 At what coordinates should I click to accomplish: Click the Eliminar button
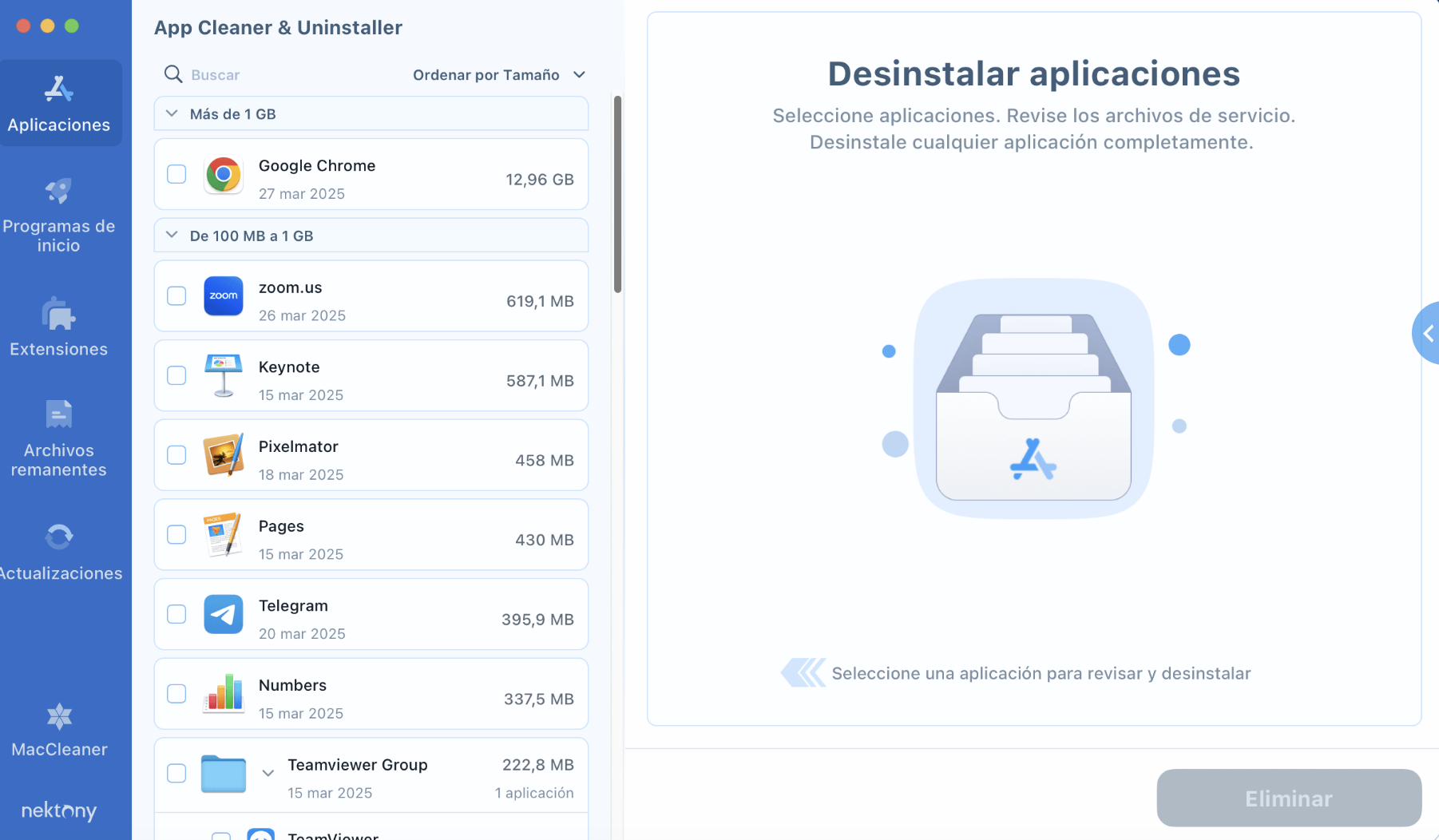1288,798
